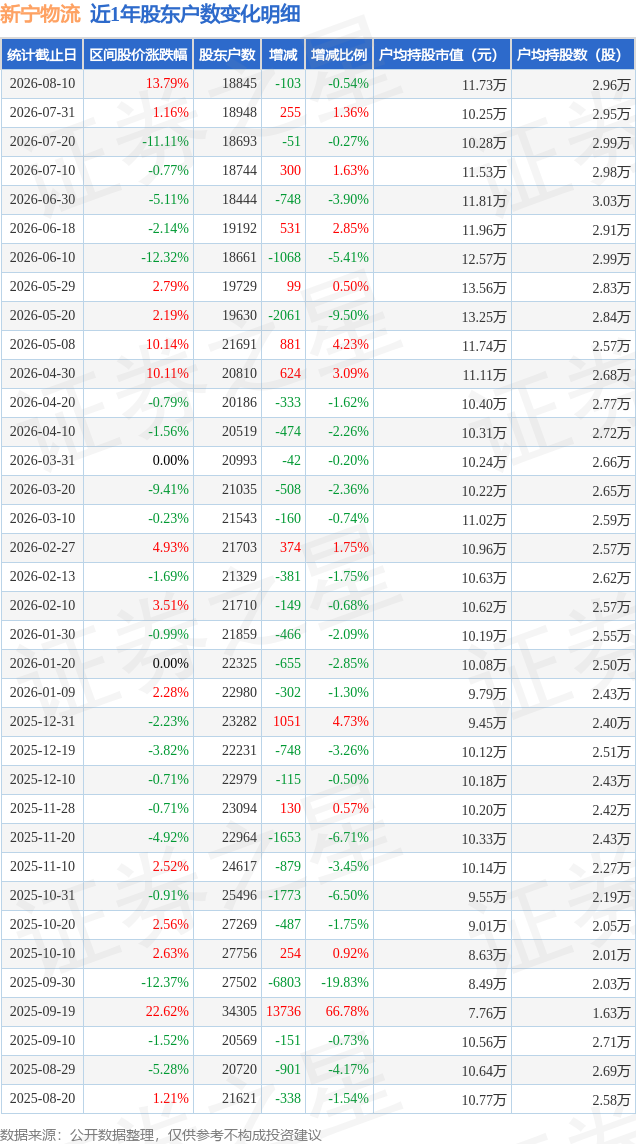The width and height of the screenshot is (636, 1144).
Task: Click the 增减 column header
Action: coord(283,55)
